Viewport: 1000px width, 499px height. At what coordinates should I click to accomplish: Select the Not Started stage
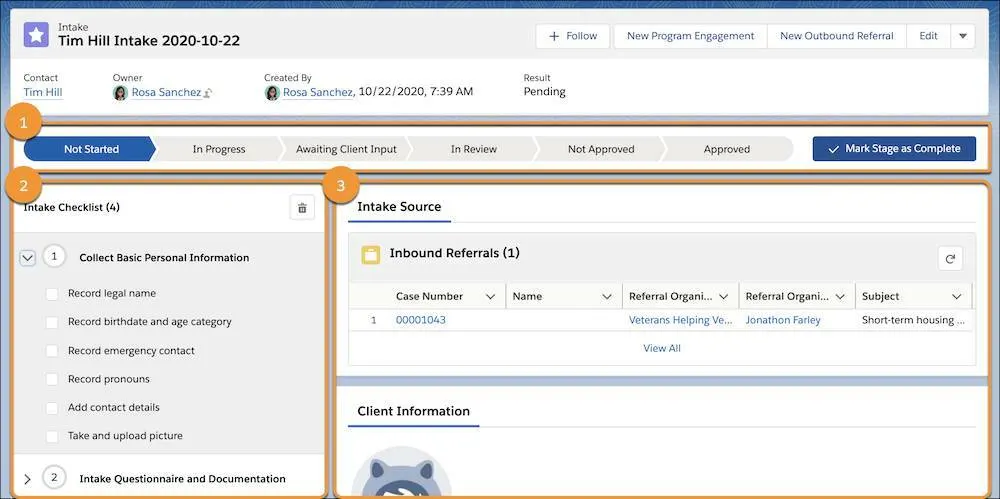click(90, 149)
